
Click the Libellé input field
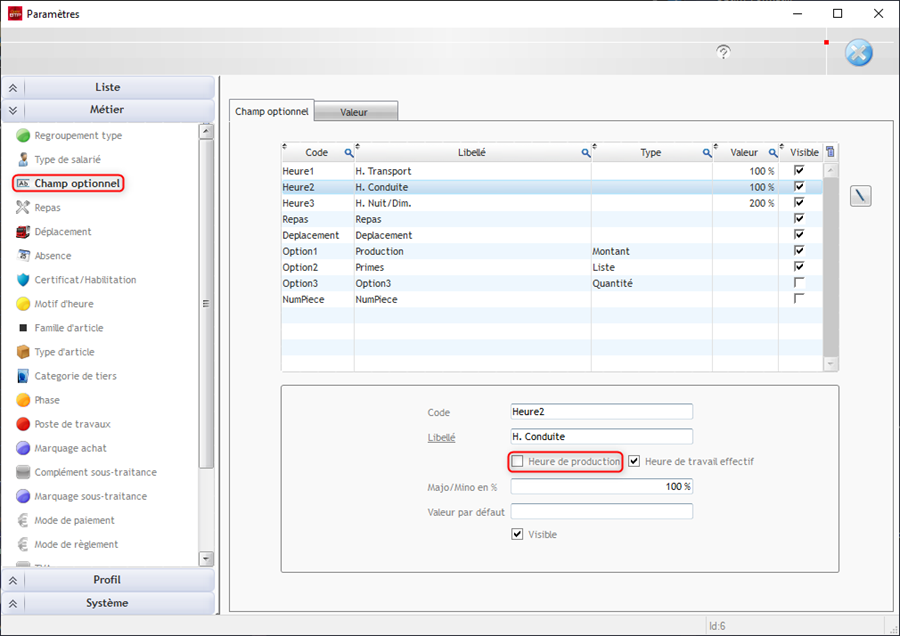tap(601, 437)
